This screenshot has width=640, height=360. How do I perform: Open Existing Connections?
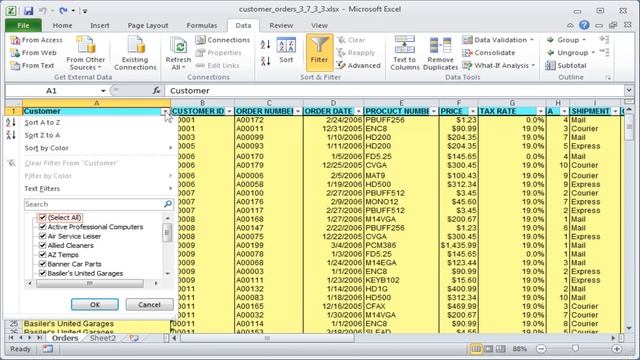point(135,53)
